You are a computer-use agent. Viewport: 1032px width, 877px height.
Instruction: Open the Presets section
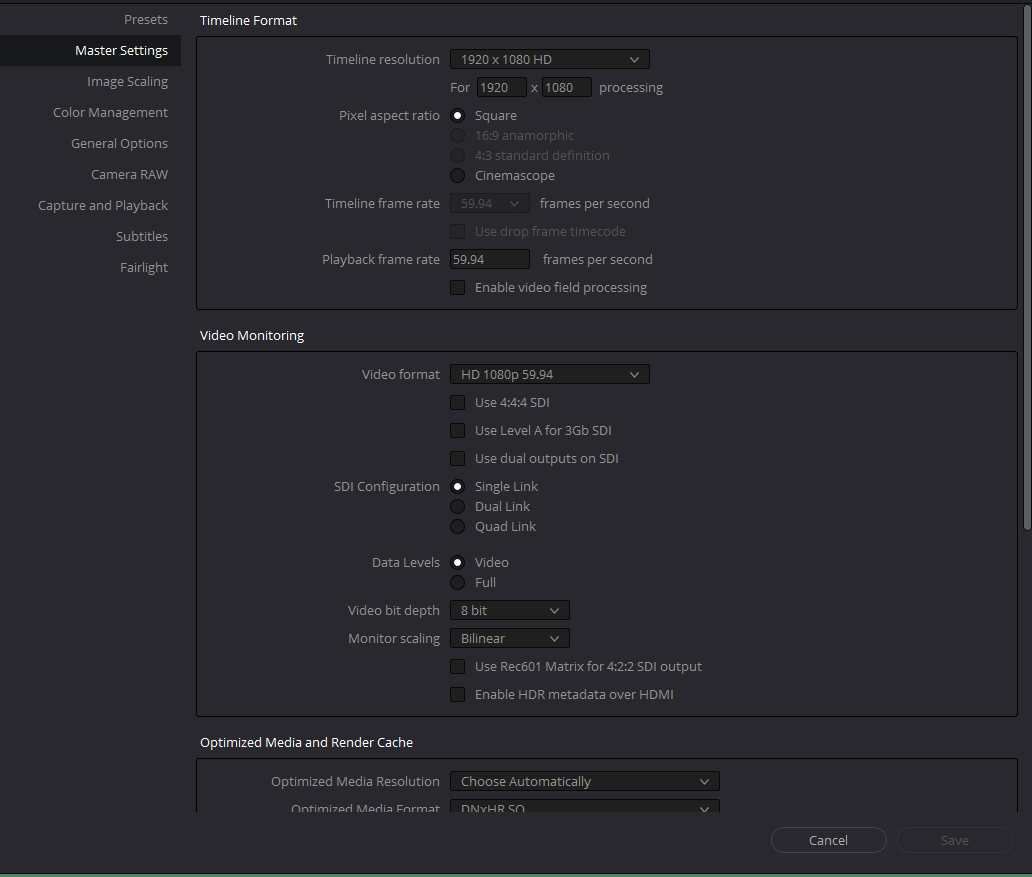145,19
